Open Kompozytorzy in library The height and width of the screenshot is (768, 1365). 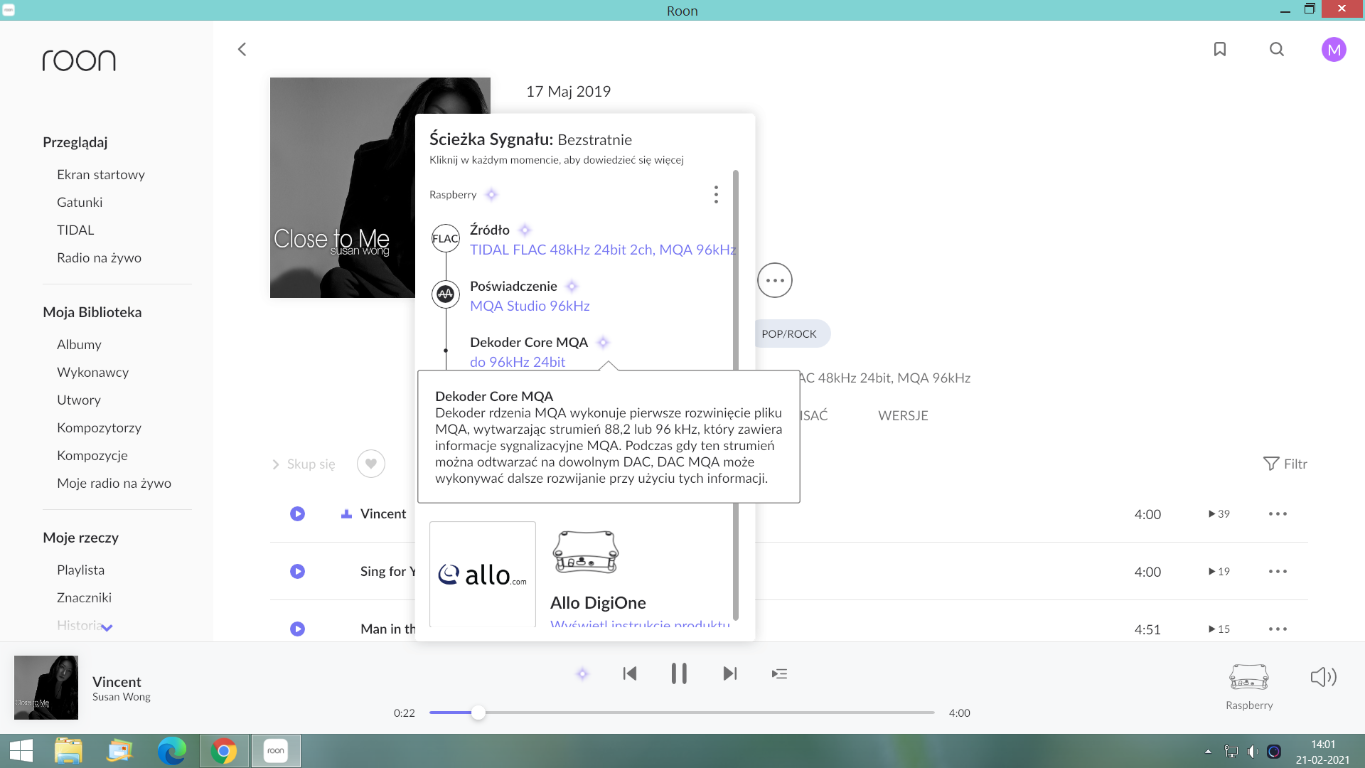click(99, 428)
